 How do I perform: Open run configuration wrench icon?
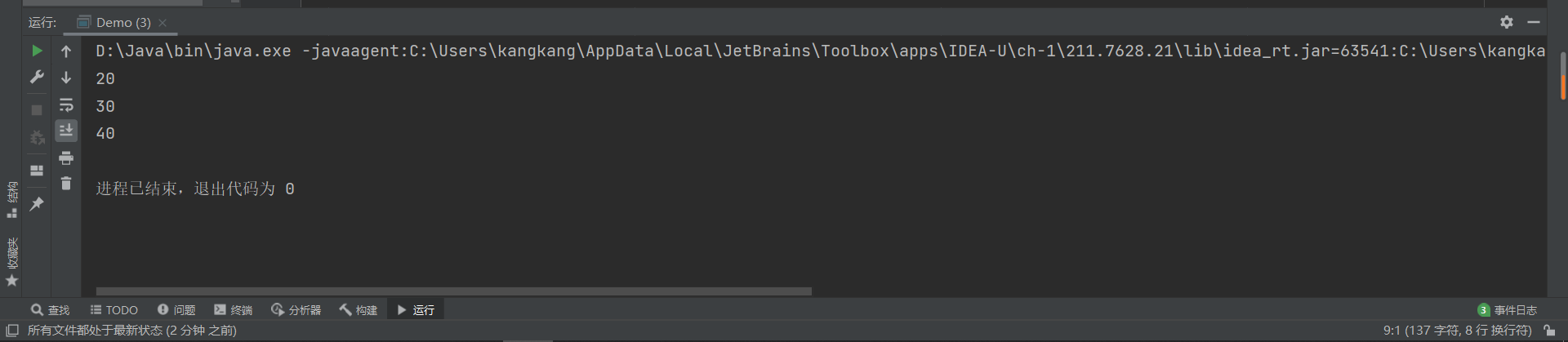coord(37,77)
